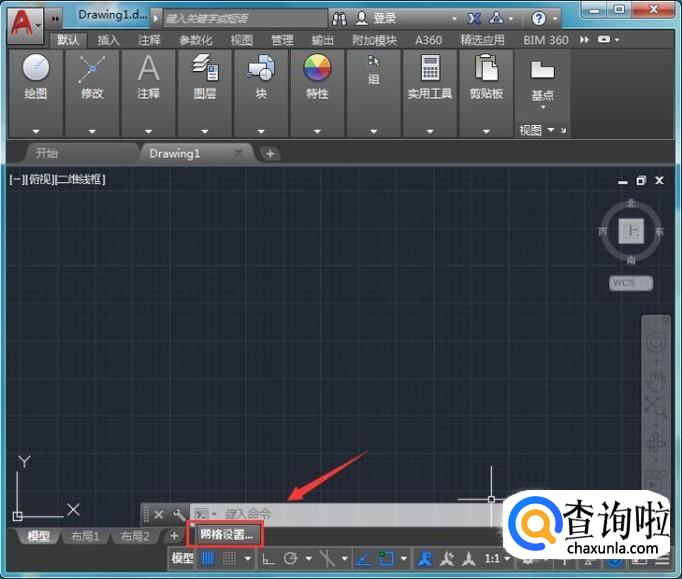Click the user sign-in person icon
Viewport: 682px width, 579px height.
coord(362,18)
